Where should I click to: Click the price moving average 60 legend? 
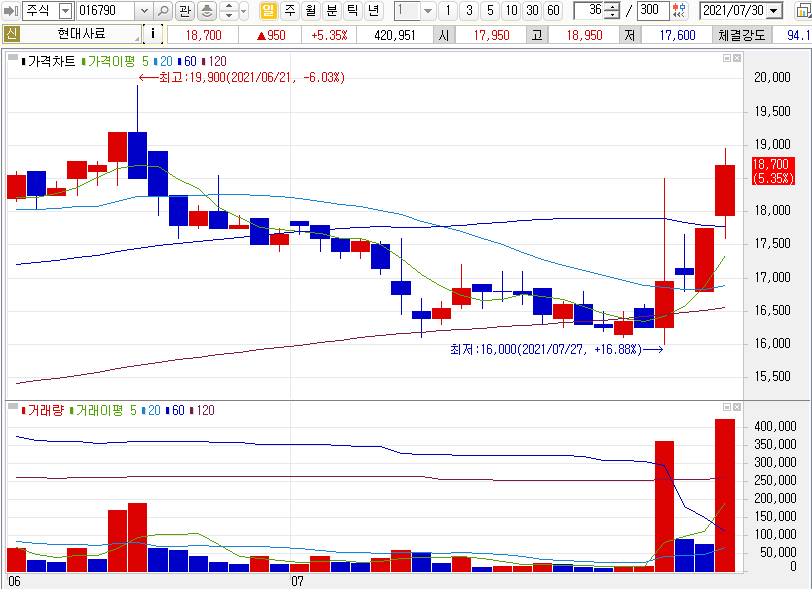coord(187,62)
